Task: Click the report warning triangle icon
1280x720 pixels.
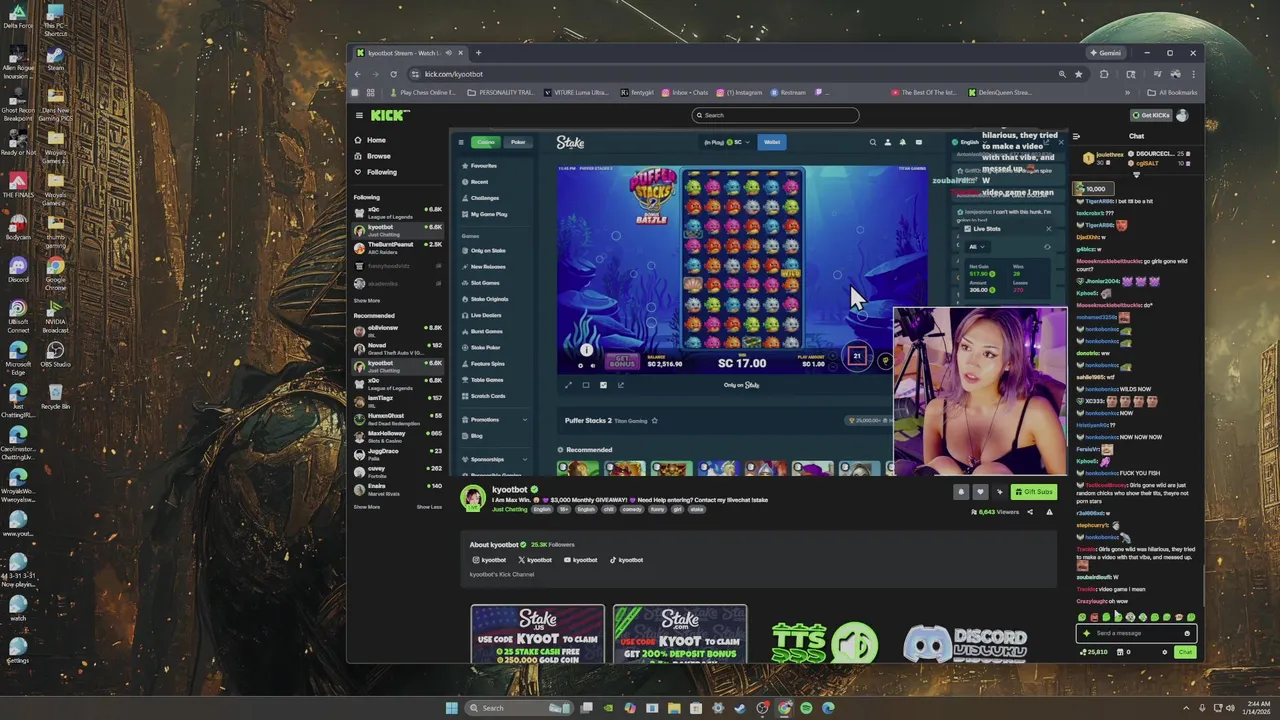Action: (1049, 512)
